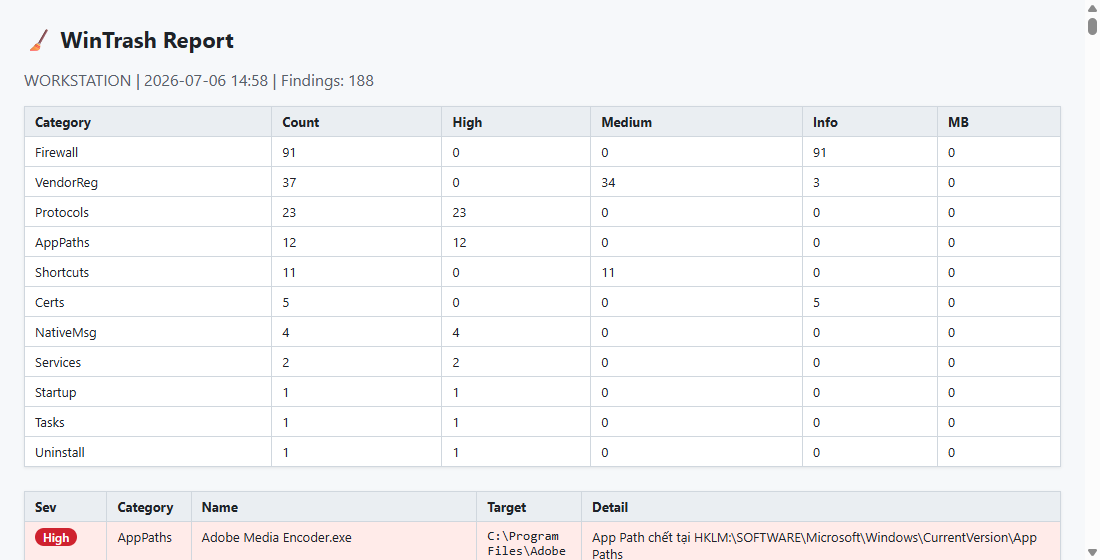
Task: Select the Certs category cell
Action: coord(148,302)
